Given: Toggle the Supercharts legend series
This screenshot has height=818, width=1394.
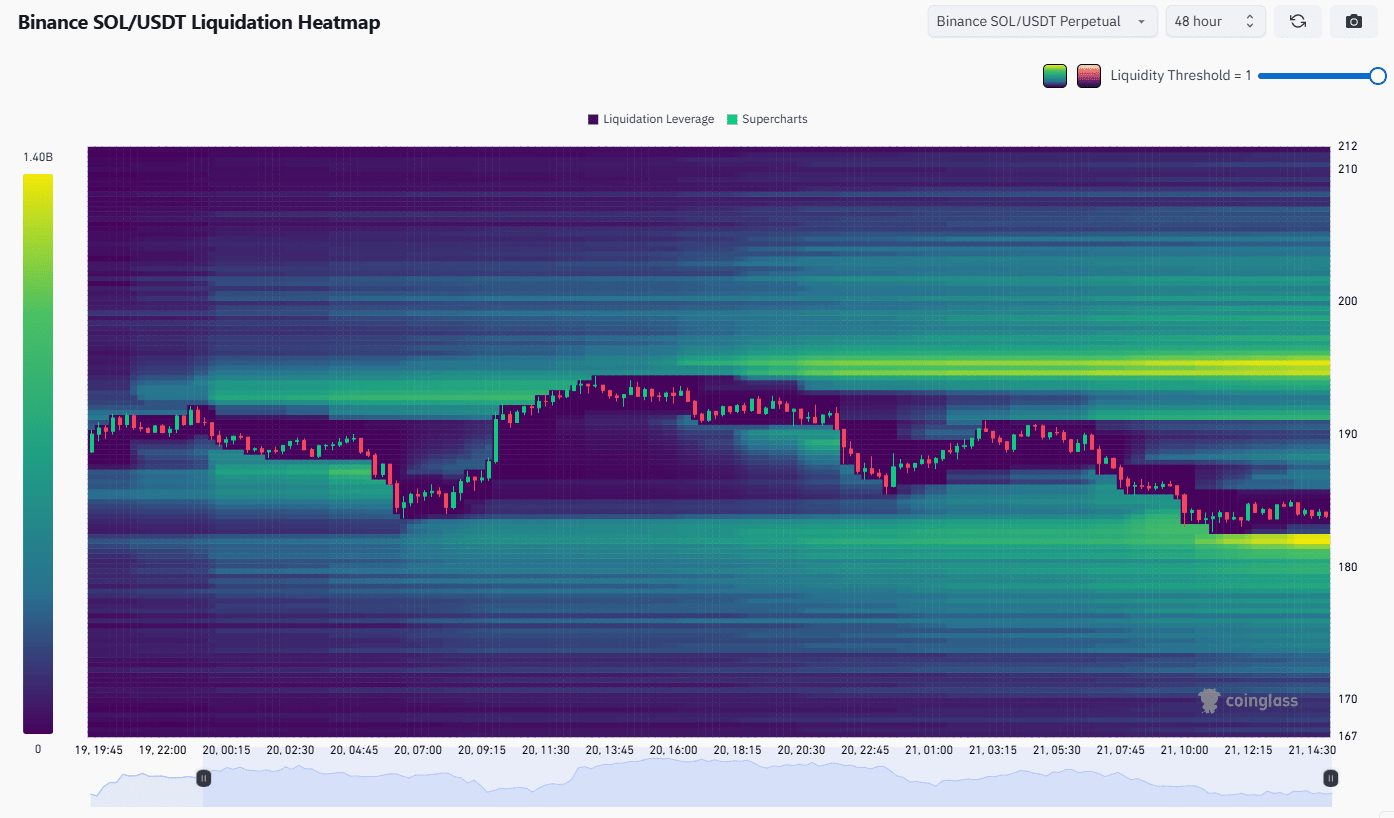Looking at the screenshot, I should [766, 119].
